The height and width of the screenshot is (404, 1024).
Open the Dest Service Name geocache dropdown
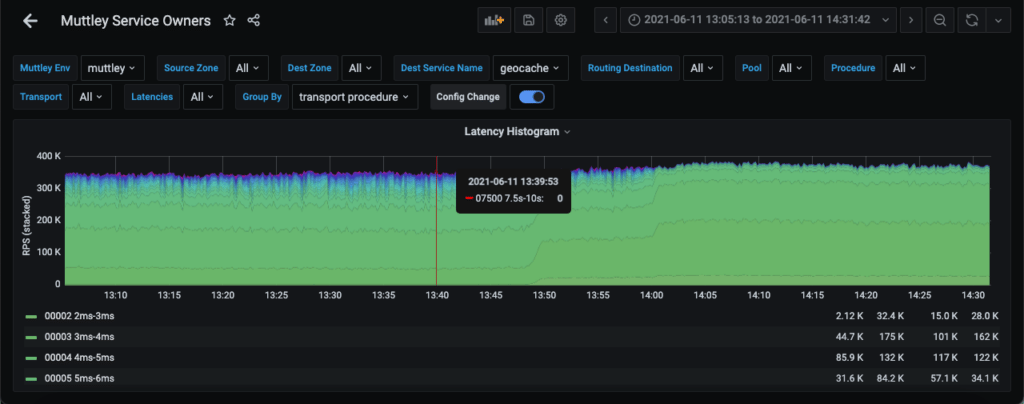(x=530, y=68)
